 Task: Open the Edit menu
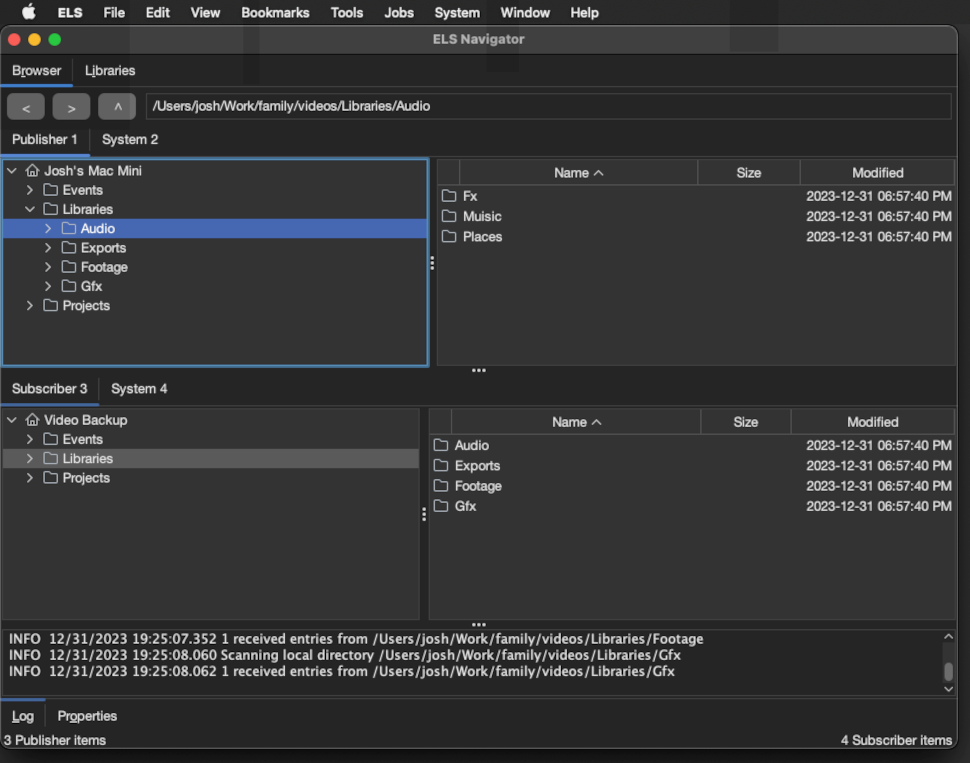pos(158,12)
